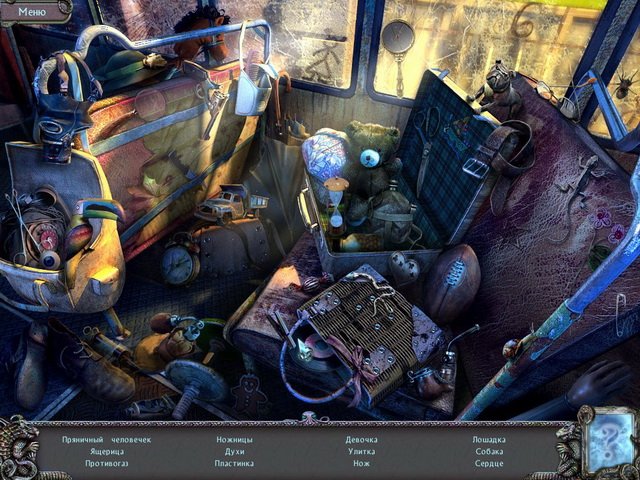Pick the hand mirror on the window
640x480 pixels.
[x=396, y=40]
